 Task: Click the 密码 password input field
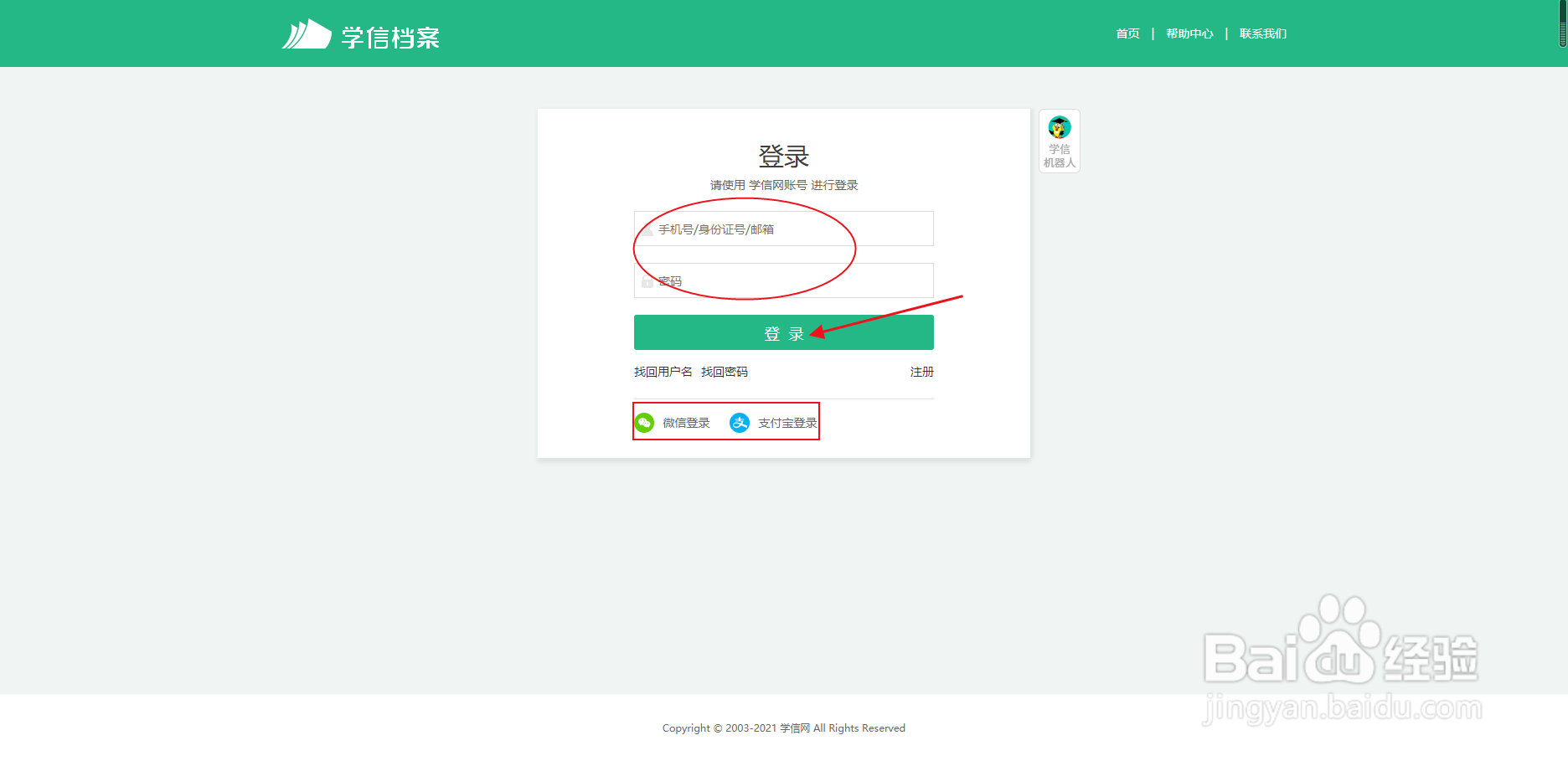point(783,280)
